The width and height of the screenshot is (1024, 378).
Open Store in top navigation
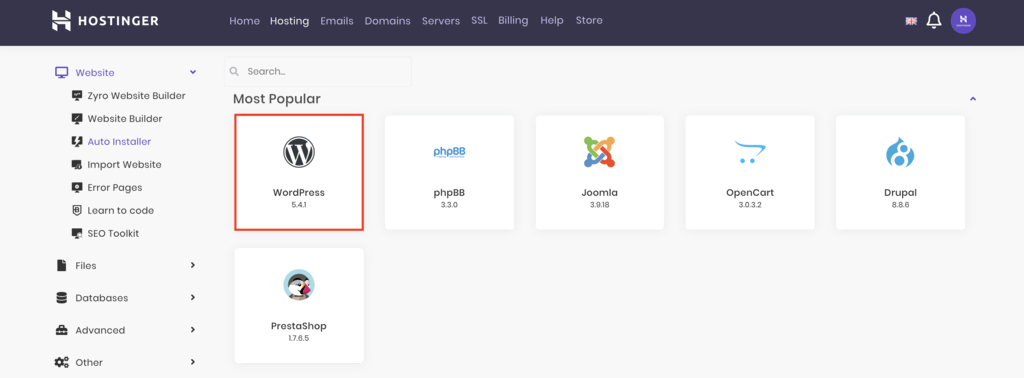point(589,21)
